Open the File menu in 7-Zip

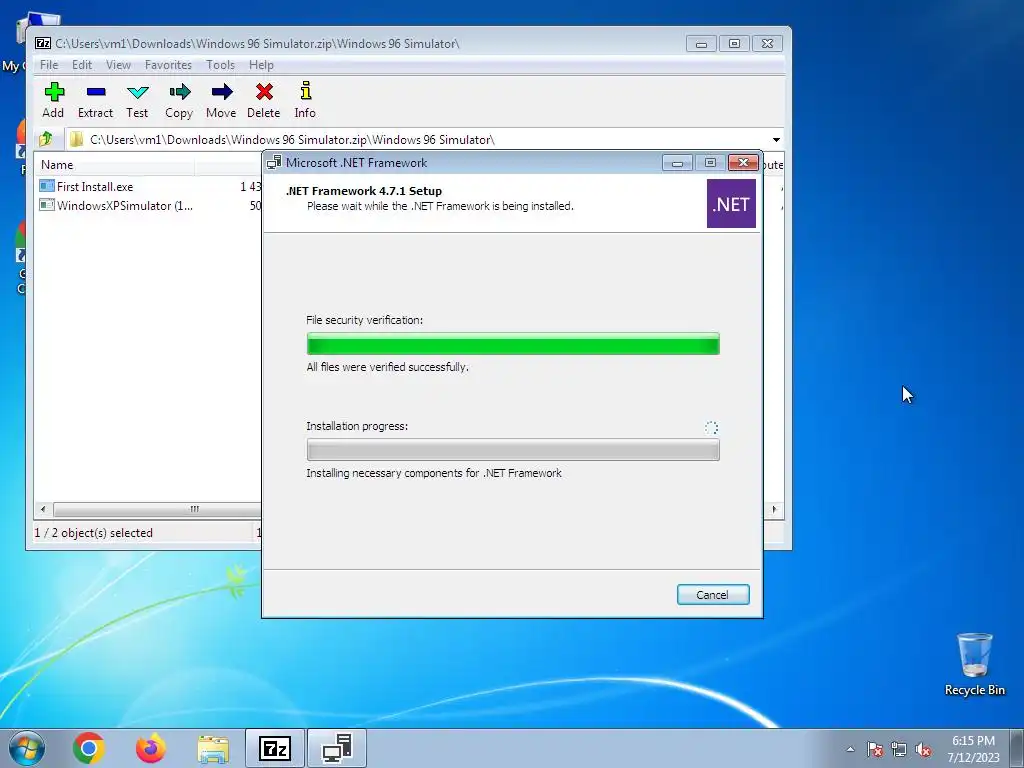49,65
